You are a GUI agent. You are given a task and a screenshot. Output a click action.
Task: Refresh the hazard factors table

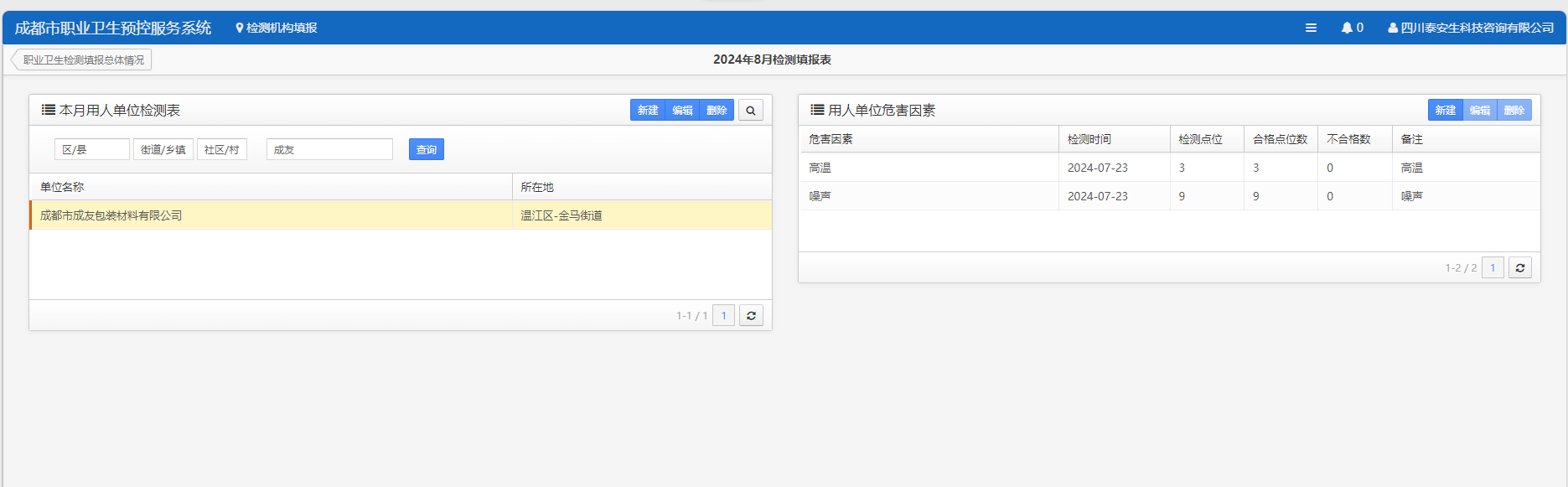click(x=1519, y=268)
